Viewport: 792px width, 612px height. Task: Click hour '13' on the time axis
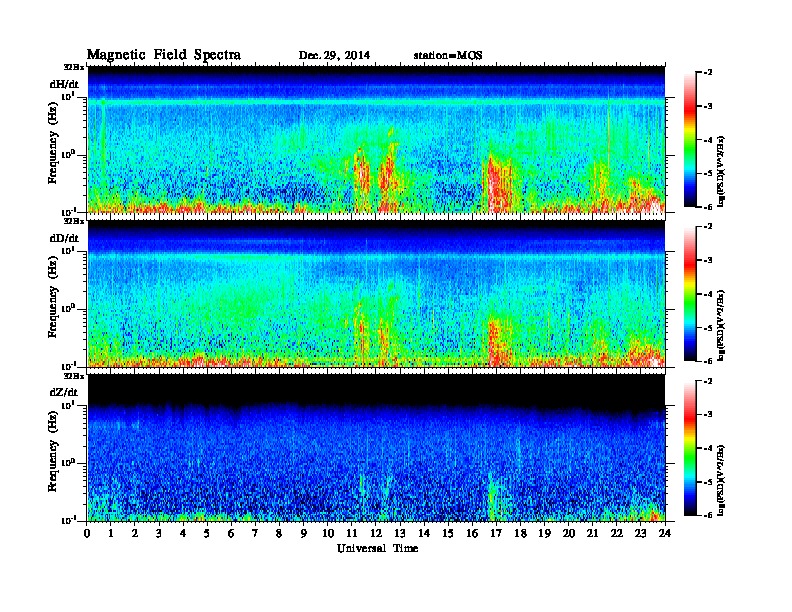click(x=400, y=534)
